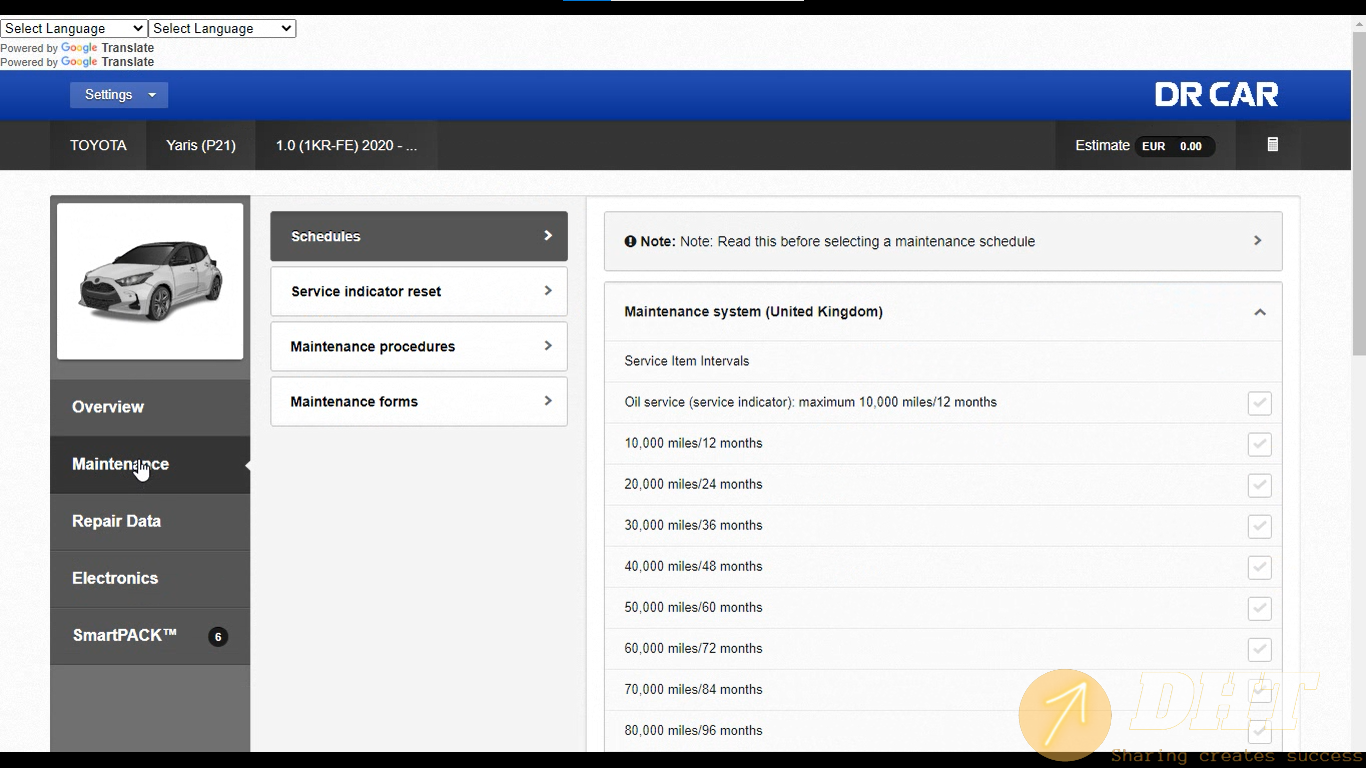Click the 20,000 miles/24 months row text

(x=694, y=484)
